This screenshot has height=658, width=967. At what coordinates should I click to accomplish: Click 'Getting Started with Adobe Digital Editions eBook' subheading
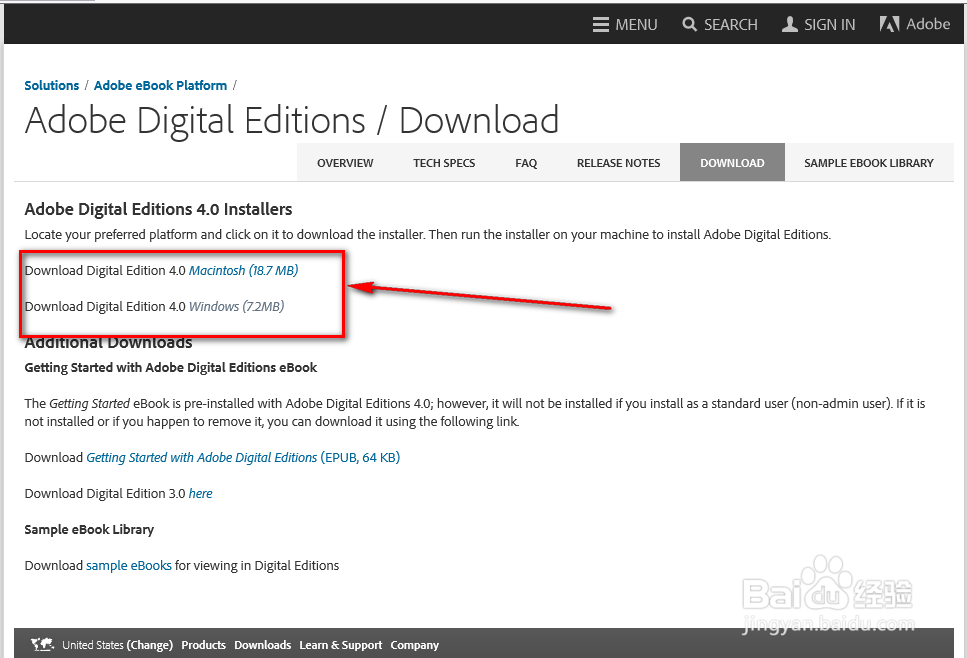tap(171, 368)
